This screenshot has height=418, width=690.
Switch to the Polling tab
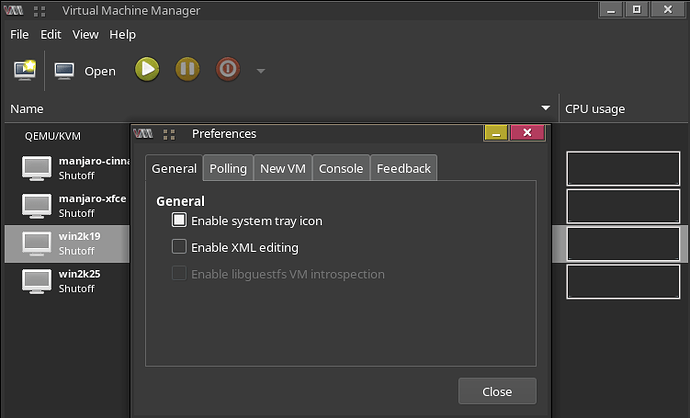pos(228,168)
